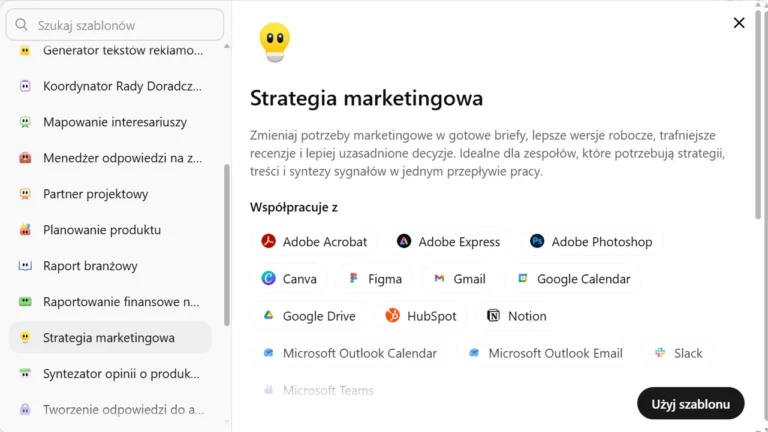Click the Slack label

[x=688, y=354]
